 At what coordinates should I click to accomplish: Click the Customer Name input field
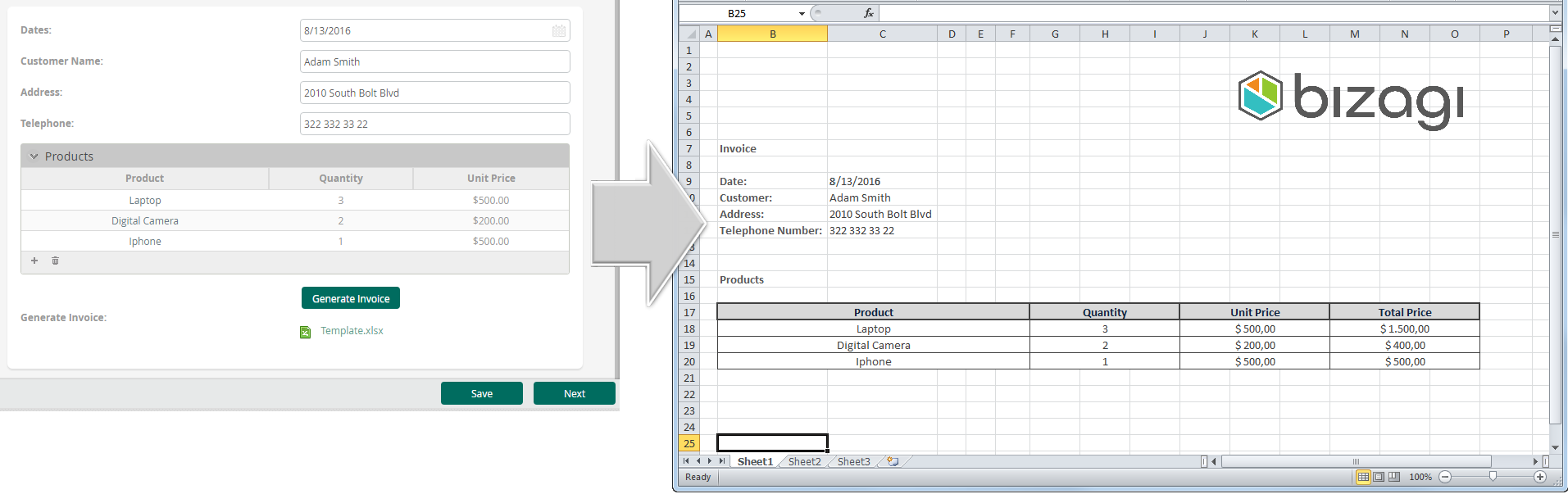point(435,61)
